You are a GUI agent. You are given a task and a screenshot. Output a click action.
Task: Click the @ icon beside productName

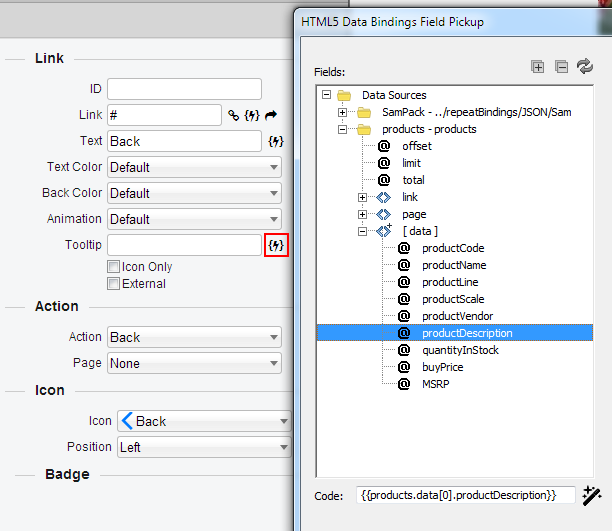tap(404, 265)
